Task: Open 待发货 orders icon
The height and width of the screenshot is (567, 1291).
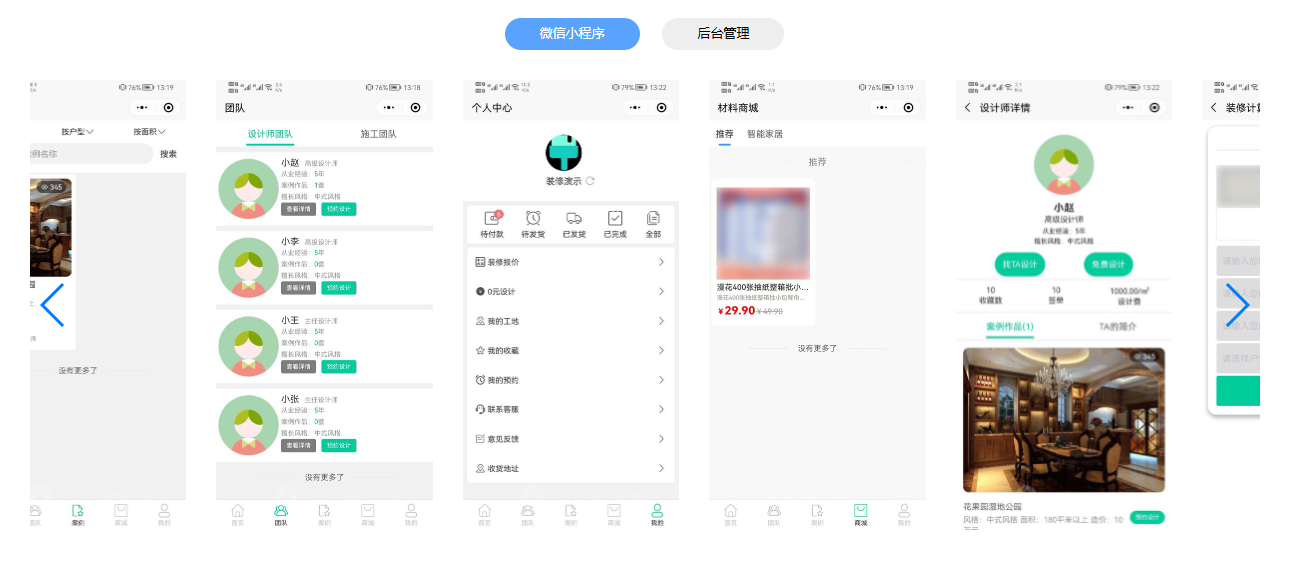Action: [x=533, y=218]
